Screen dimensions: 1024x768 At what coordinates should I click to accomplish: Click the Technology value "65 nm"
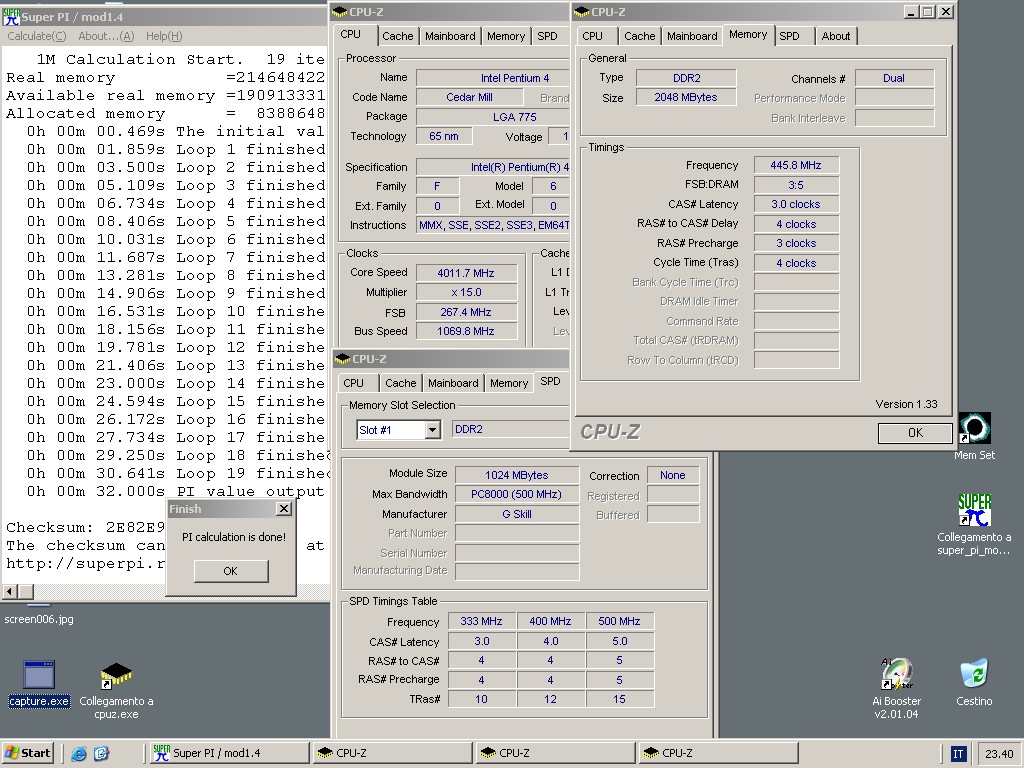[444, 136]
